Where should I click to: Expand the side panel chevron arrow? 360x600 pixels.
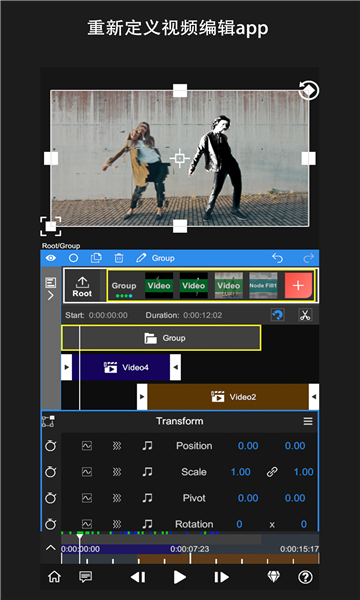pos(51,296)
